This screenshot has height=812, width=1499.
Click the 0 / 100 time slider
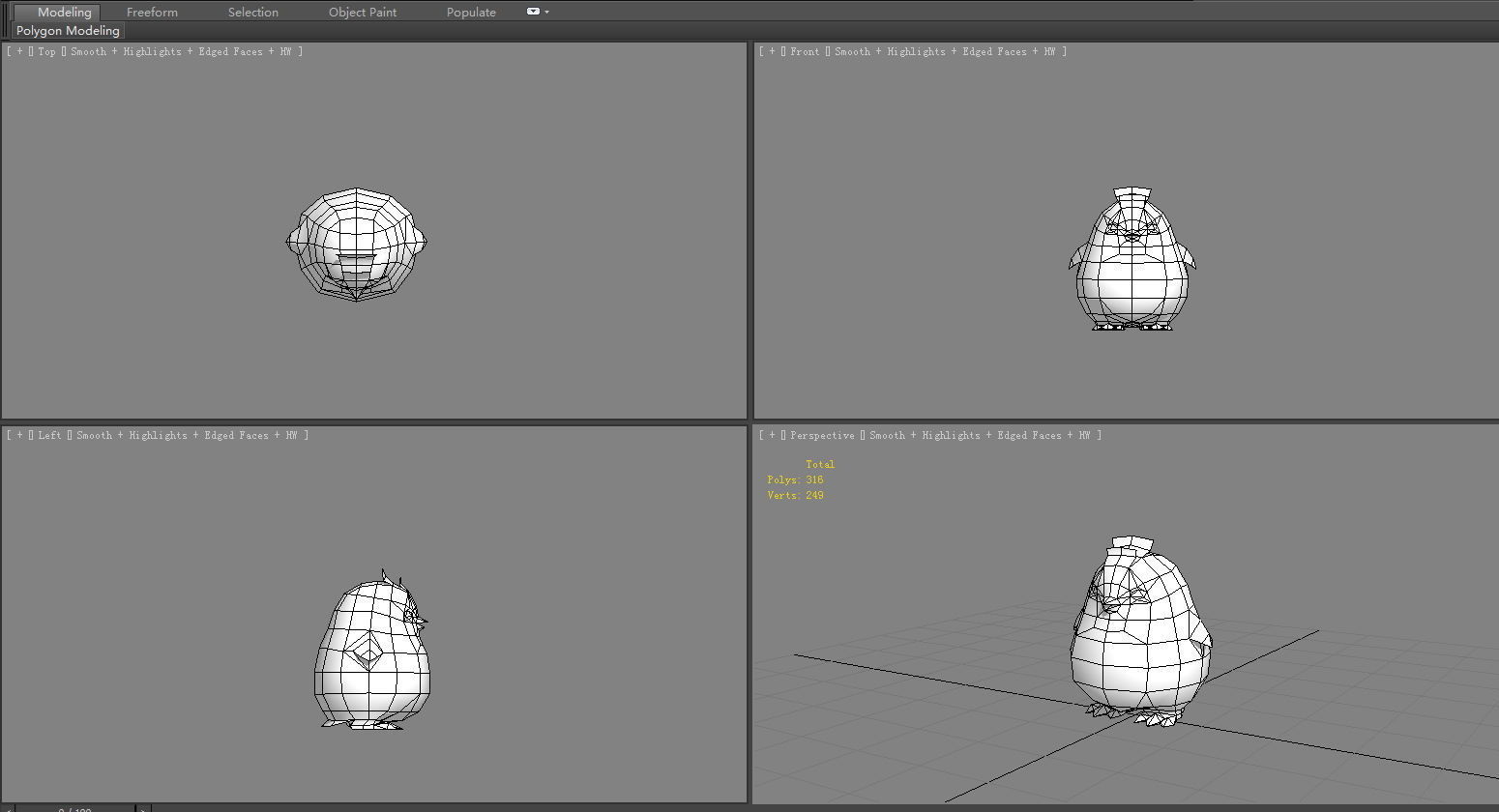(x=75, y=808)
